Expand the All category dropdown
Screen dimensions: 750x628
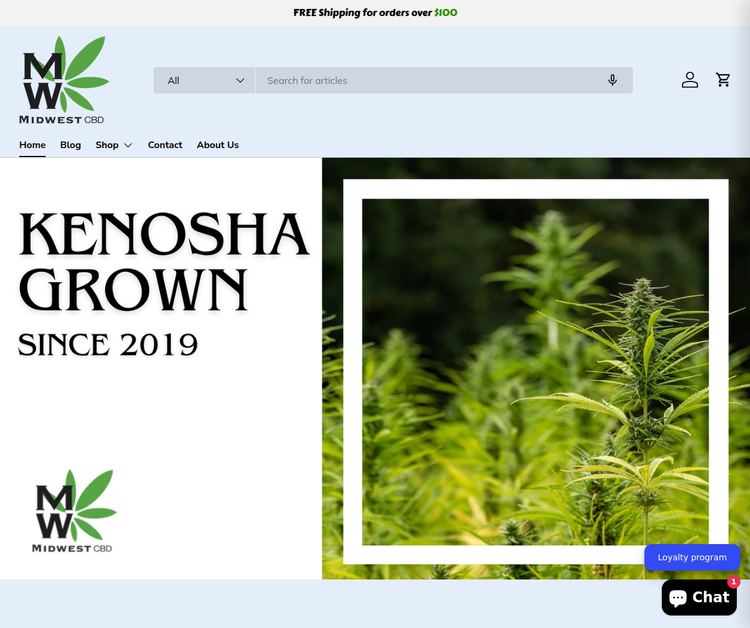pyautogui.click(x=205, y=80)
